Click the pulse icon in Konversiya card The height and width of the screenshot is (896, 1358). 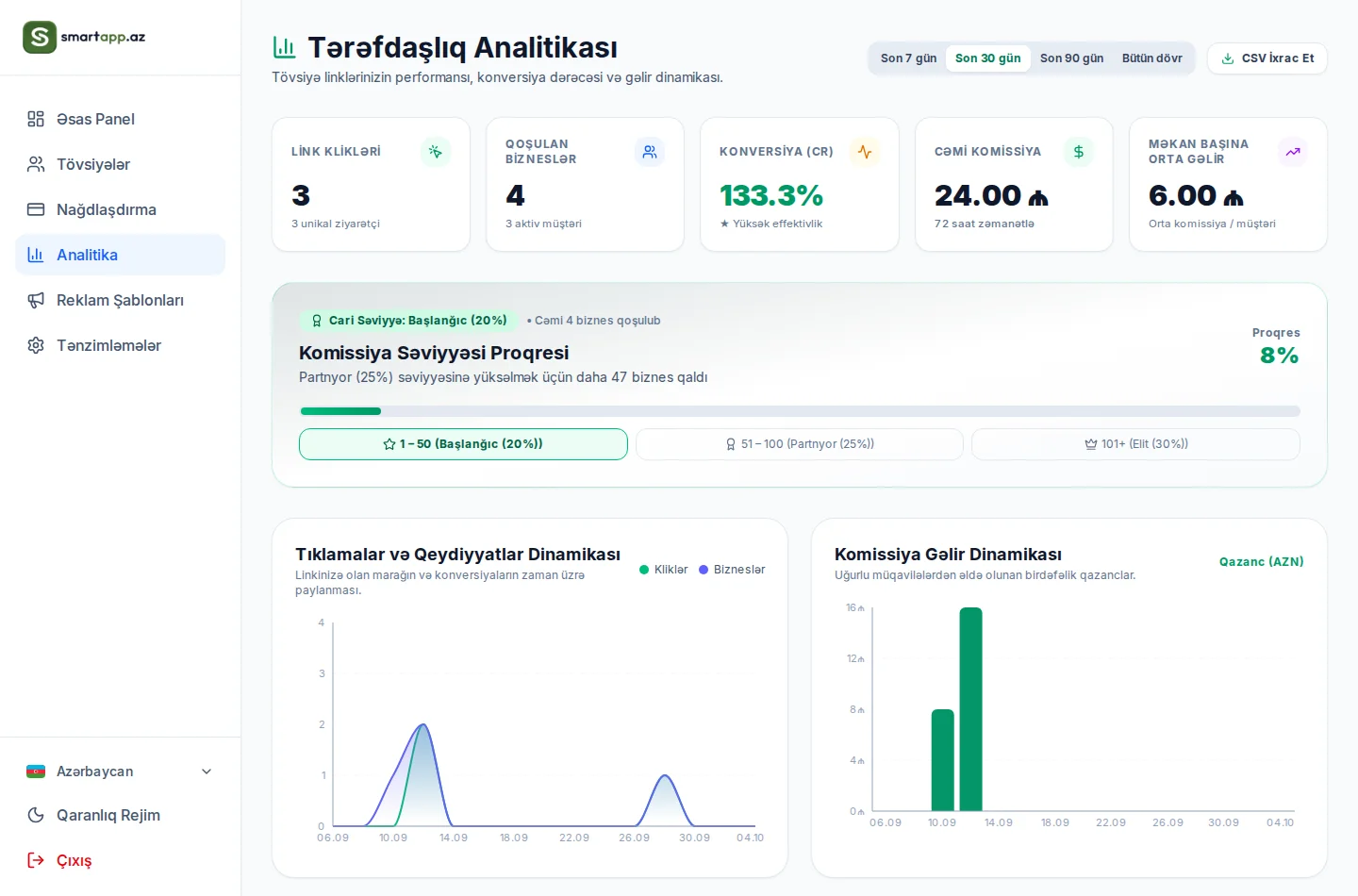865,152
